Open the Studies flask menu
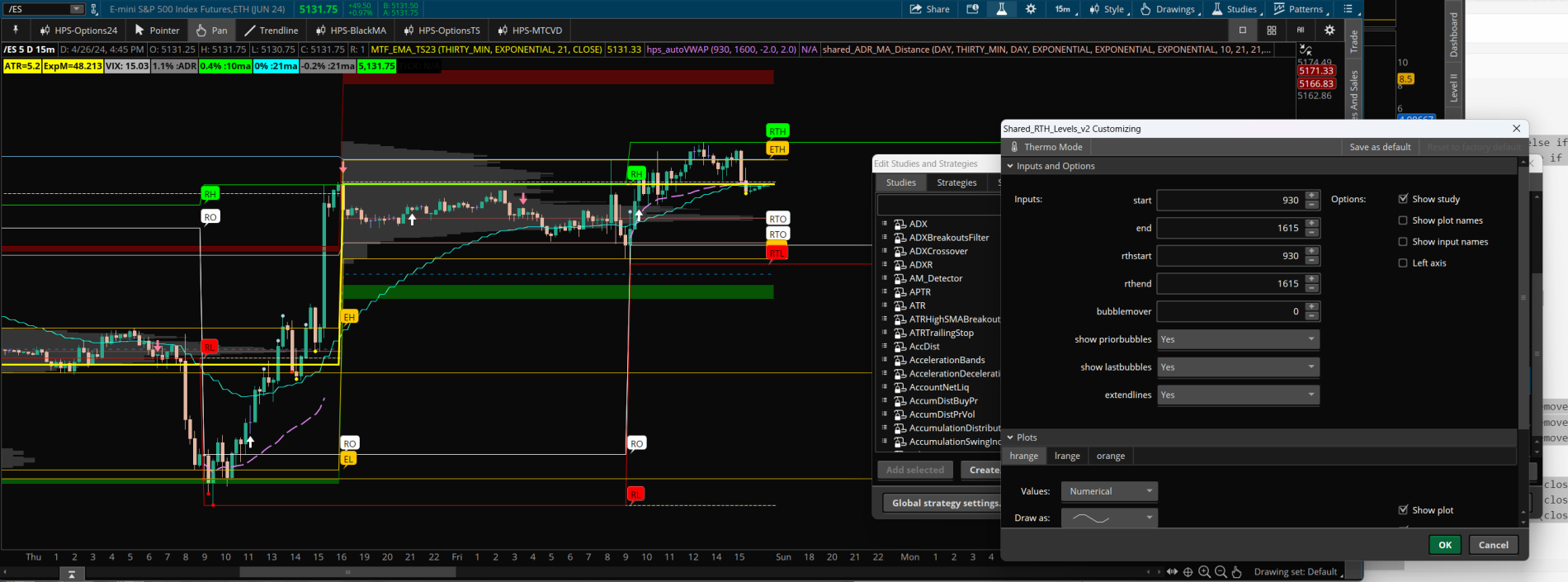 coord(1234,9)
